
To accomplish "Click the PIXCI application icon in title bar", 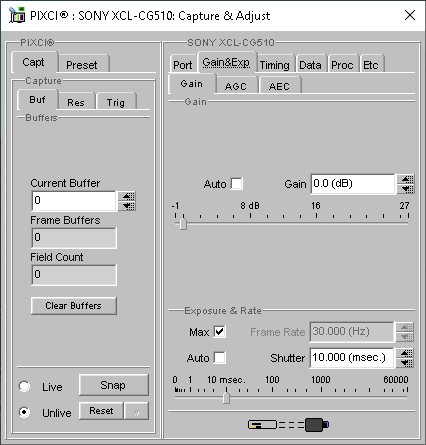I will coord(17,15).
